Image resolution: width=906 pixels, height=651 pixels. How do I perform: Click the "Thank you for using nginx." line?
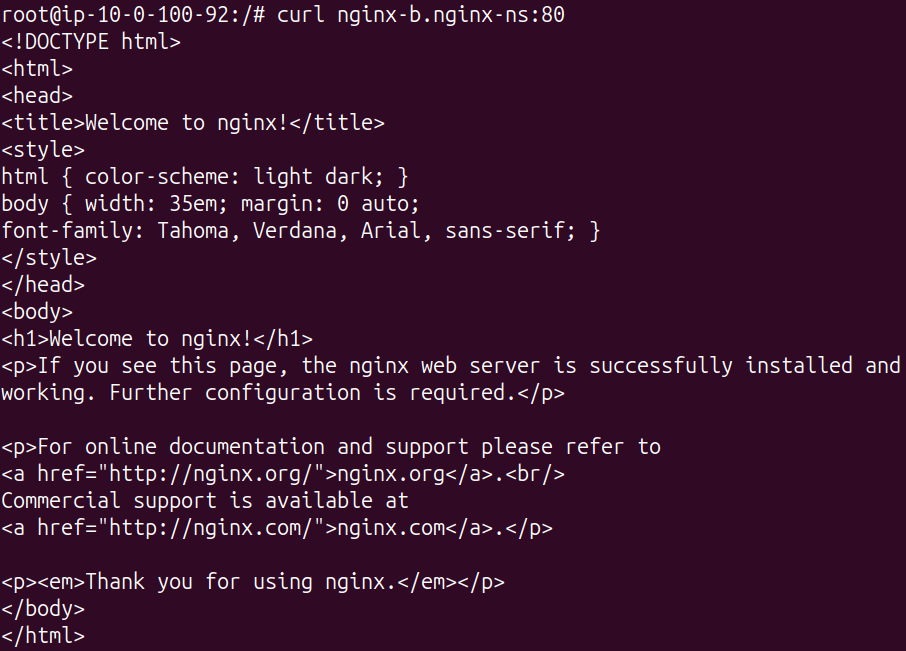[252, 582]
